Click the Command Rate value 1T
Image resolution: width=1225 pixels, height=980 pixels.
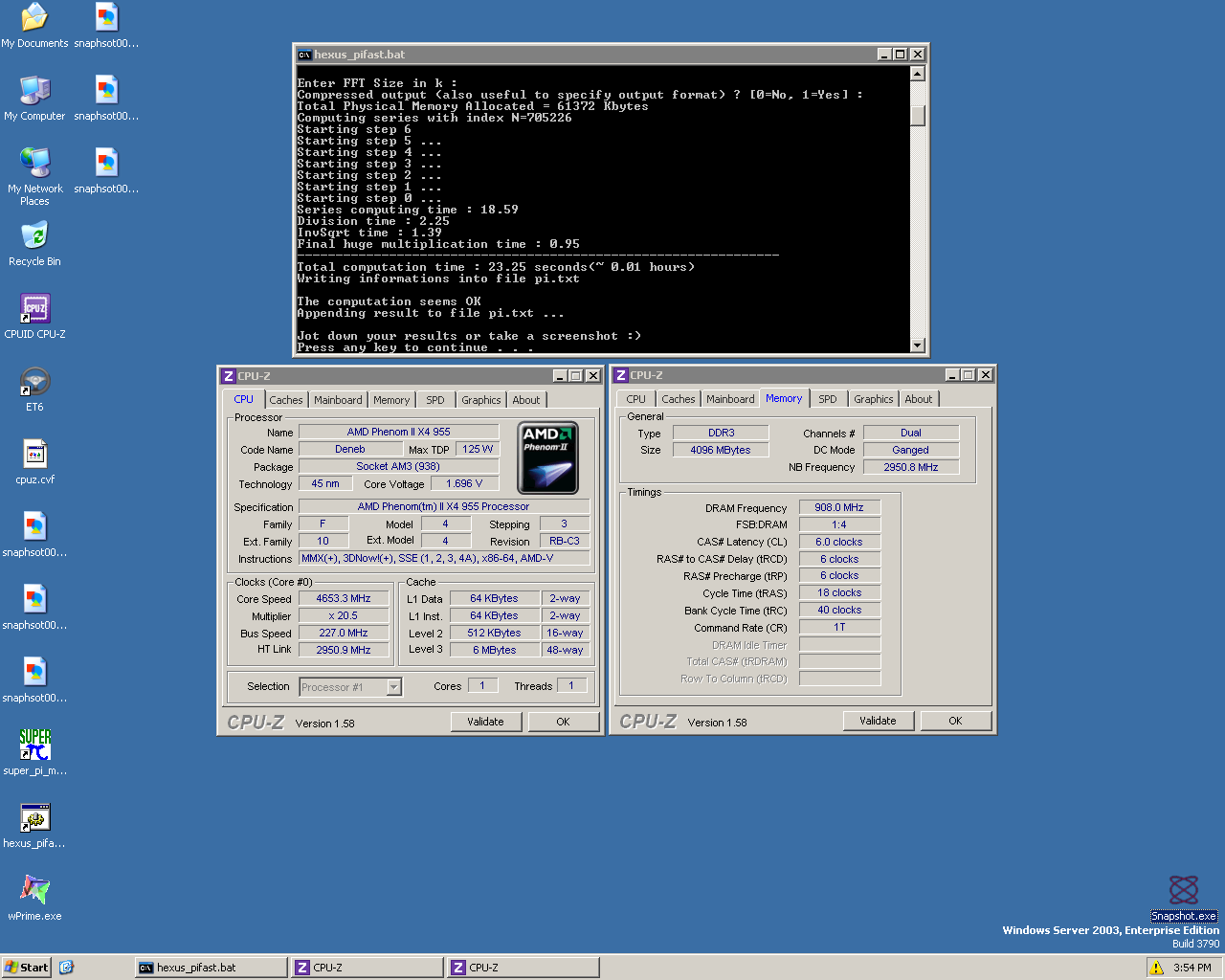coord(839,627)
